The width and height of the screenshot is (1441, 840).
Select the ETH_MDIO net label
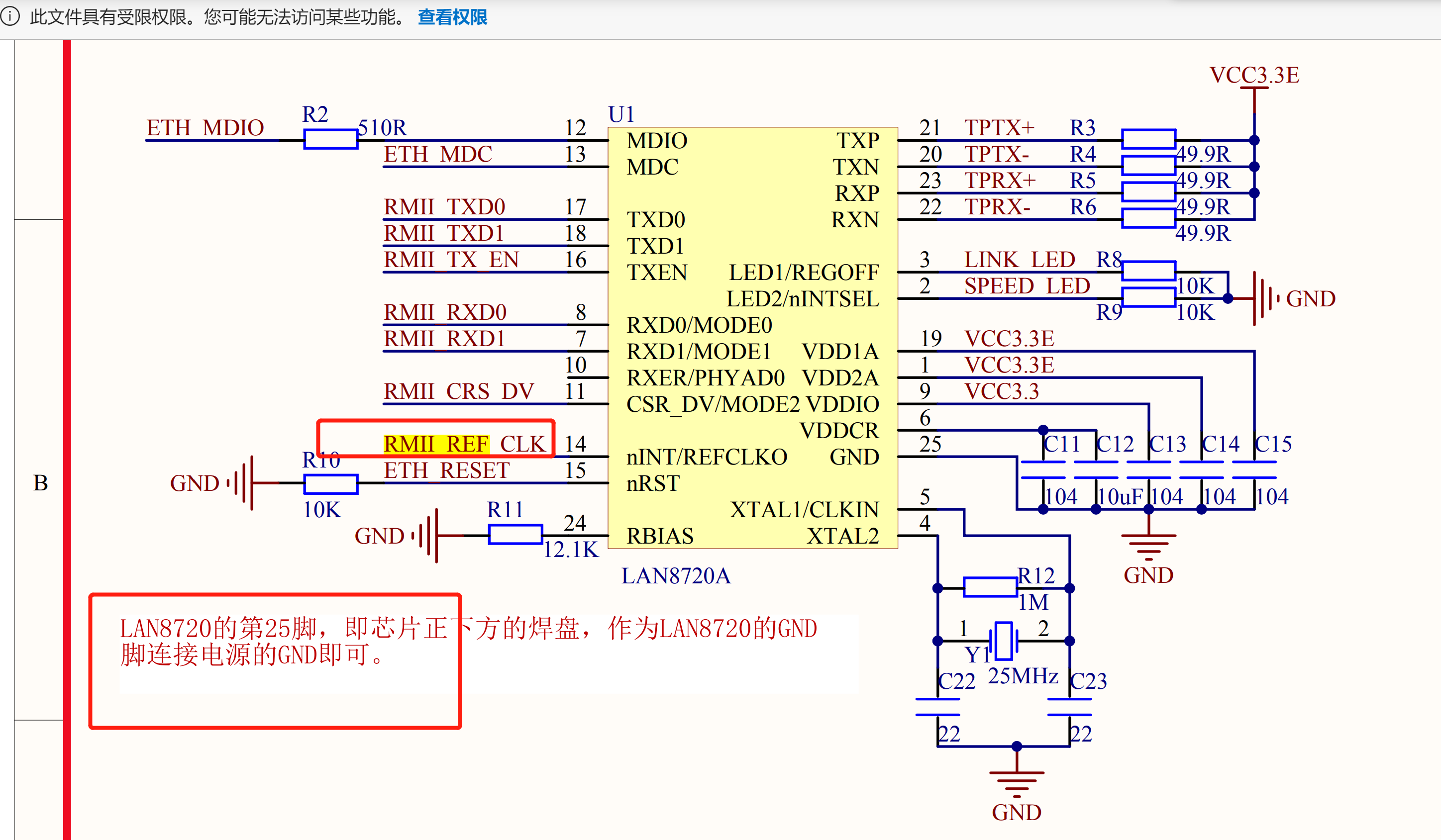(205, 127)
